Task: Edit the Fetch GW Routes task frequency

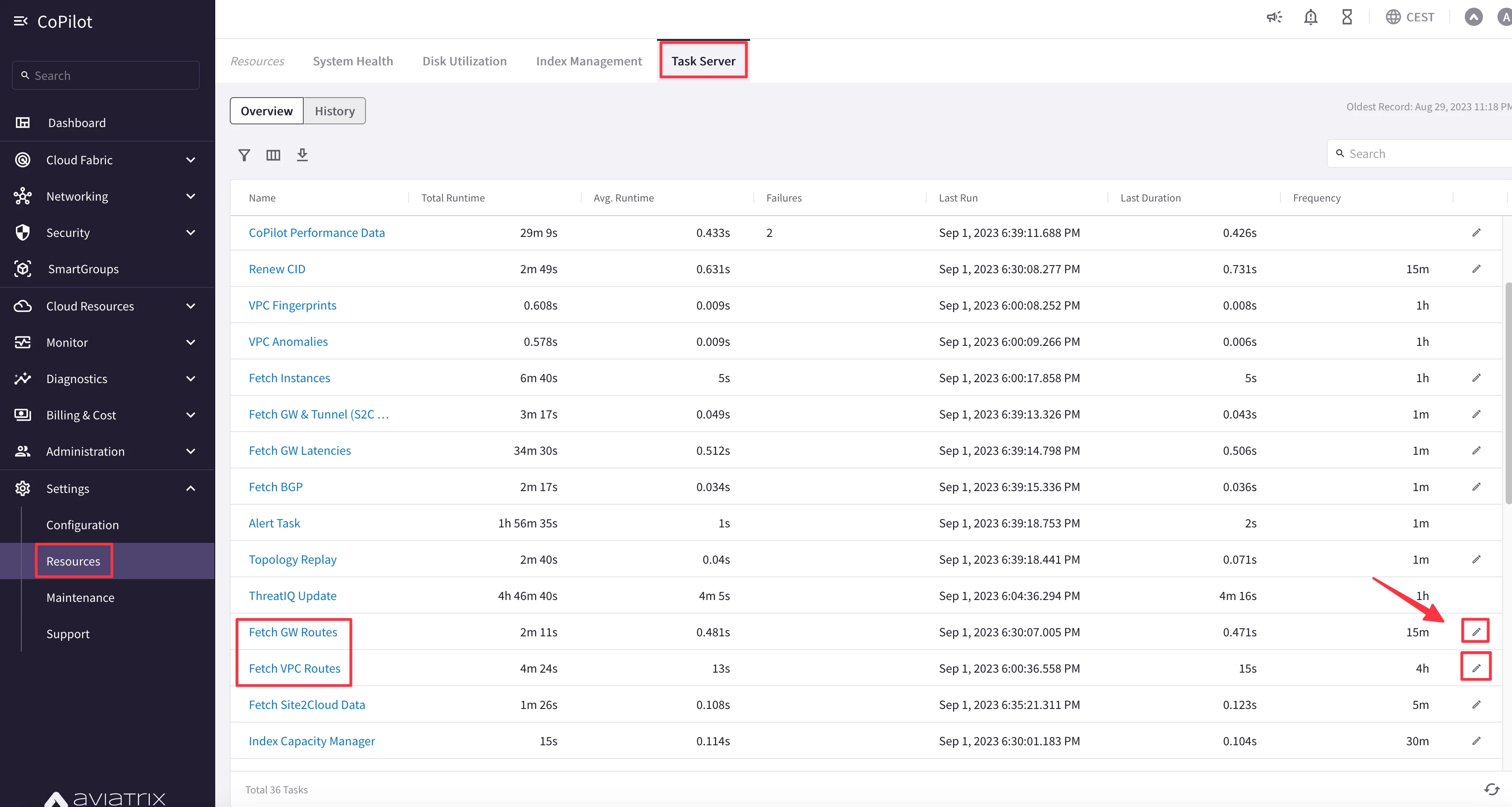Action: pos(1476,631)
